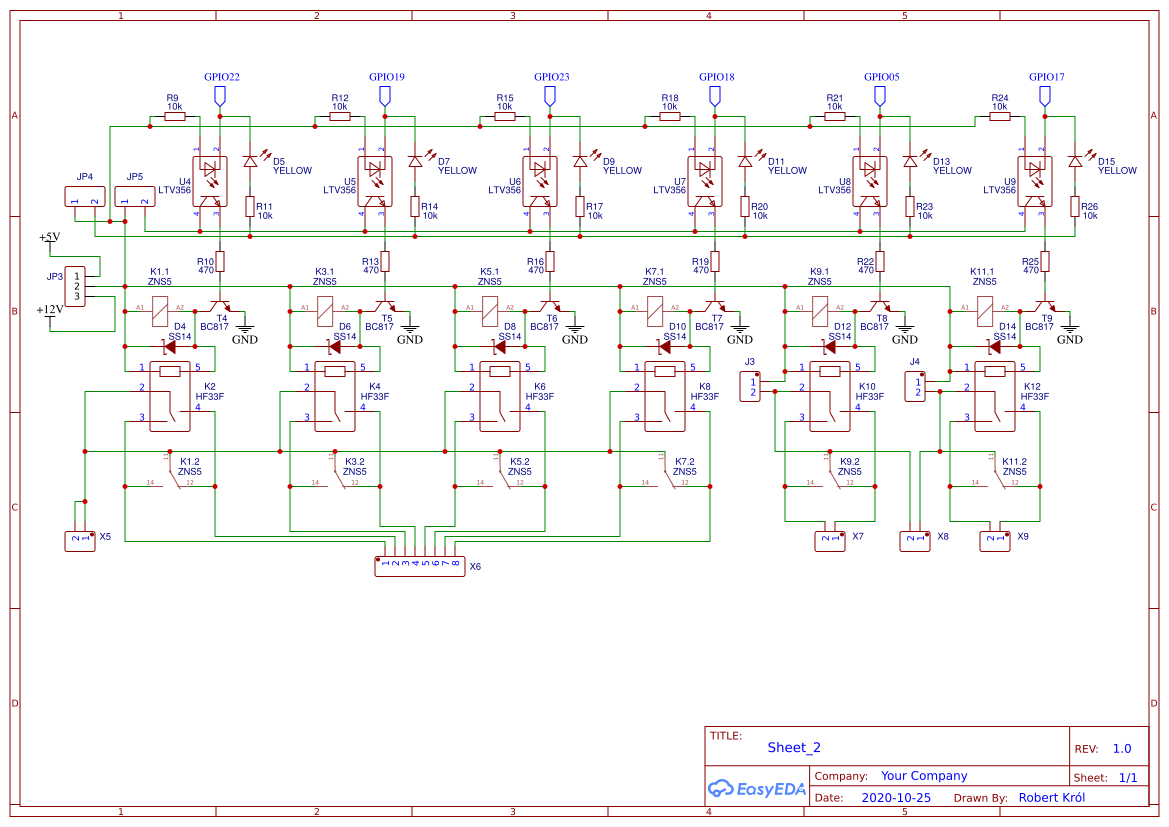Screen dimensions: 1169x827
Task: Click the Your Company field
Action: 924,776
